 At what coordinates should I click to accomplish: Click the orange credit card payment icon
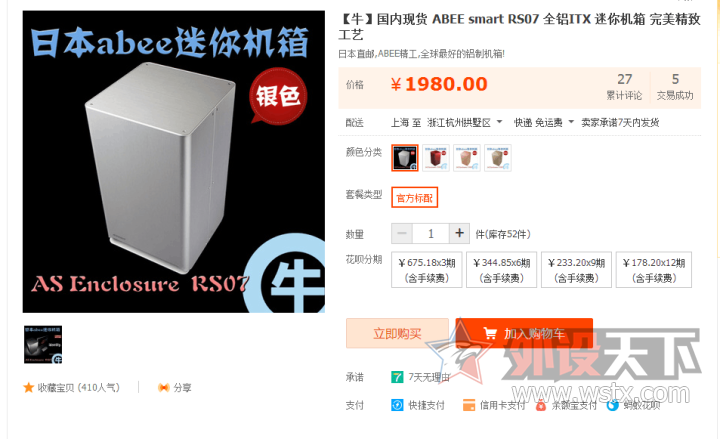[x=469, y=405]
